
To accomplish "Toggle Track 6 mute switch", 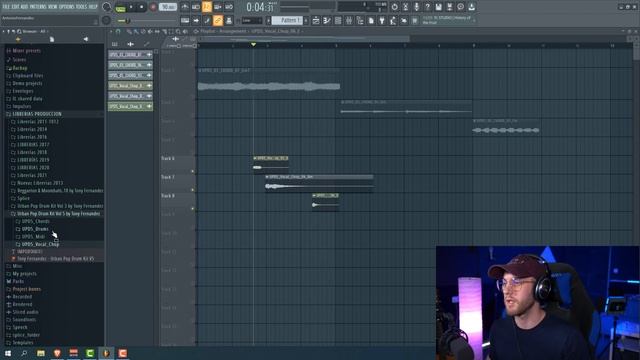I will click(193, 171).
